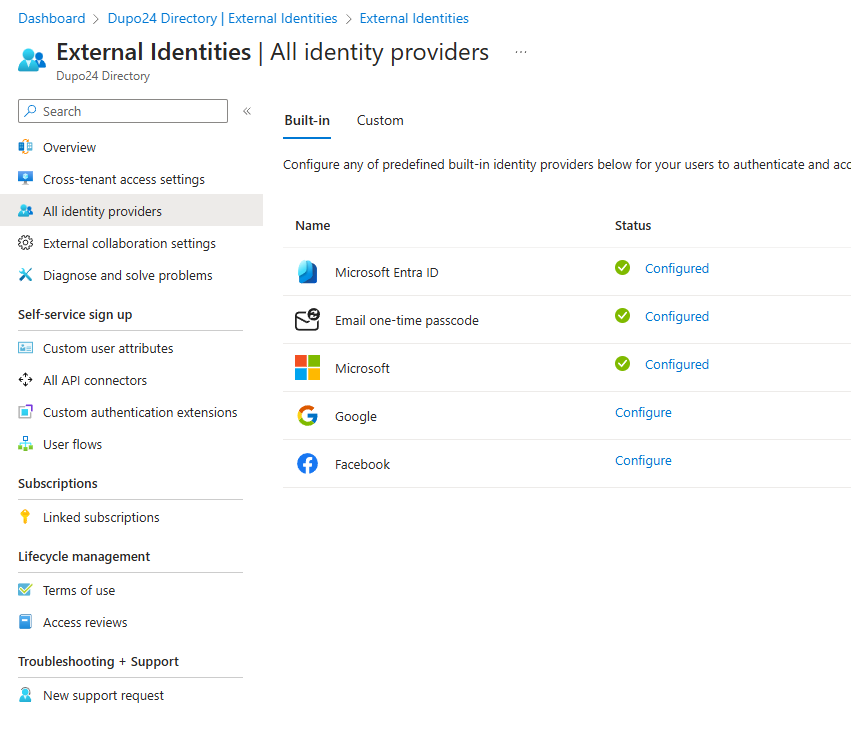Click the Facebook logo icon
Screen dimensions: 851x756
pos(307,463)
